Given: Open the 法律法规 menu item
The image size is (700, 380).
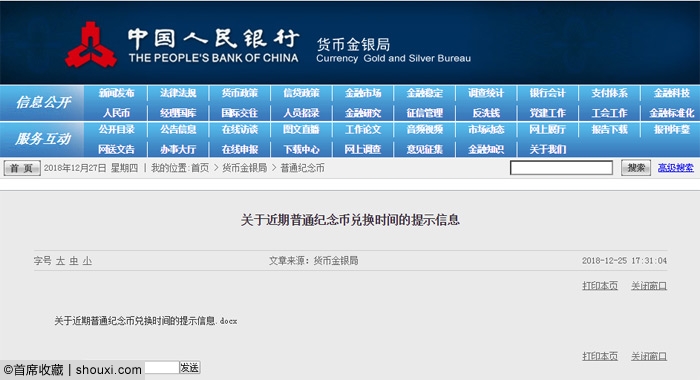Looking at the screenshot, I should 178,93.
